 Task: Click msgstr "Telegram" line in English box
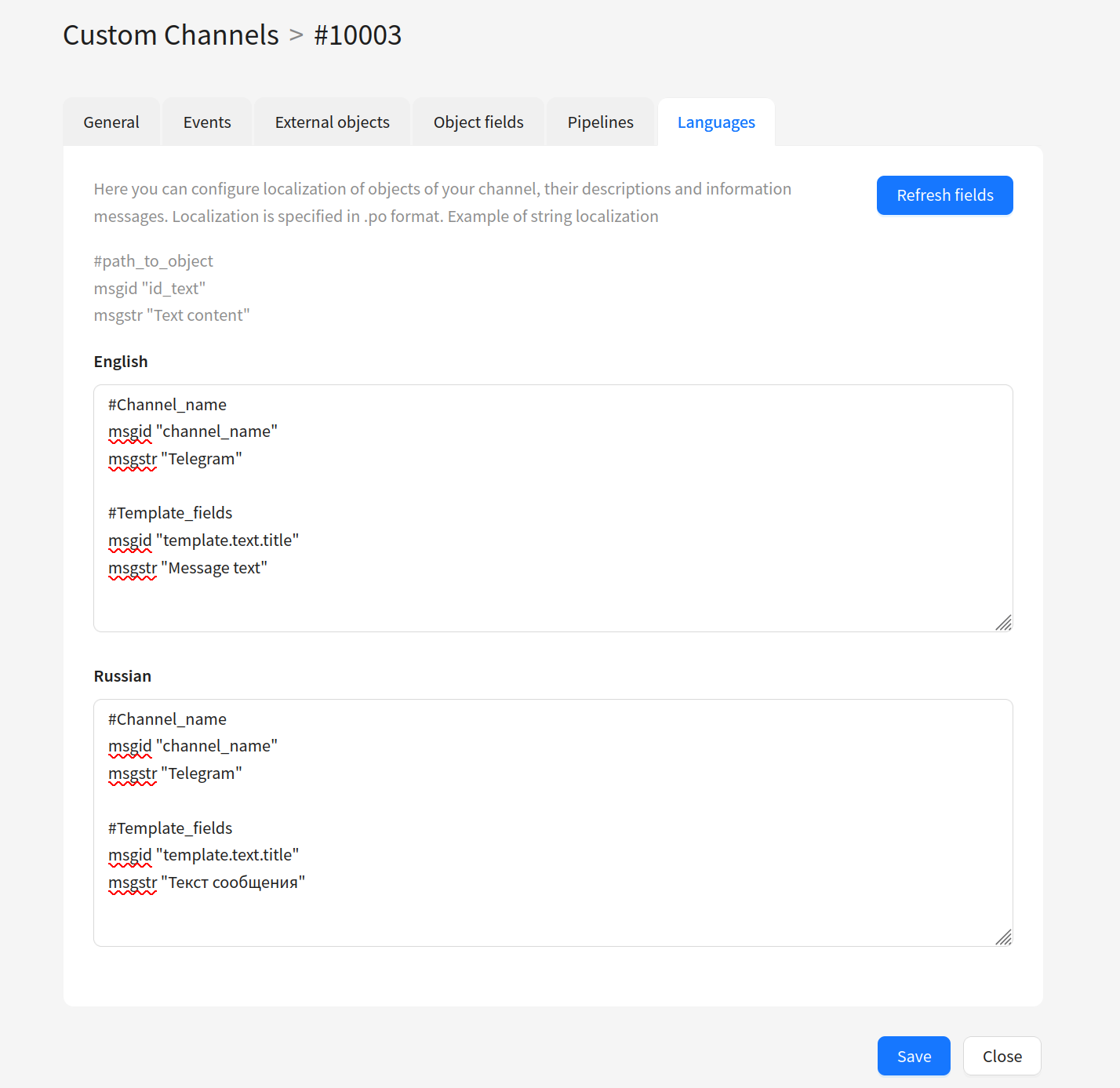click(175, 459)
